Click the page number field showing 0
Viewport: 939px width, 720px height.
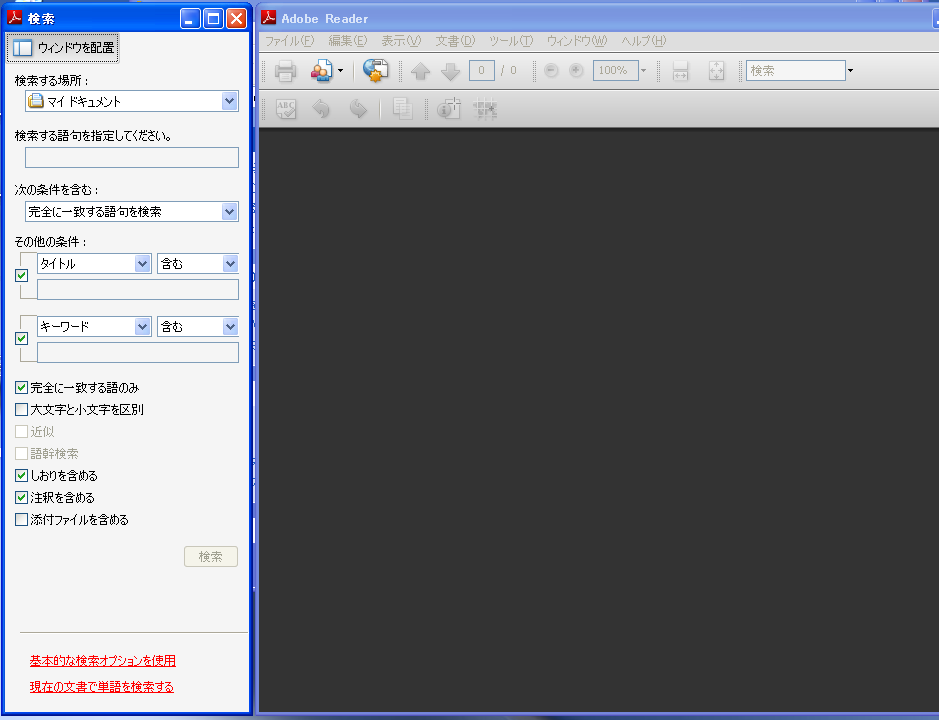coord(481,70)
